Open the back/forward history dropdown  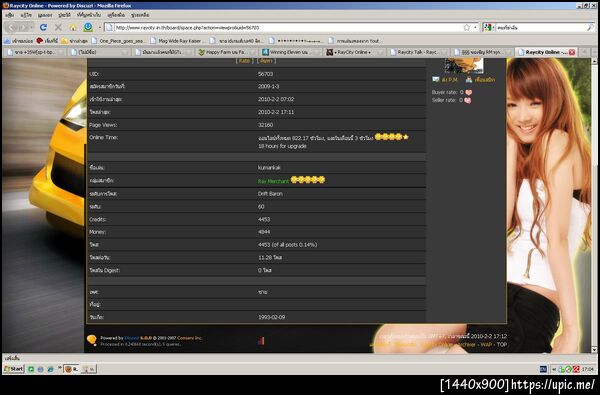point(31,27)
